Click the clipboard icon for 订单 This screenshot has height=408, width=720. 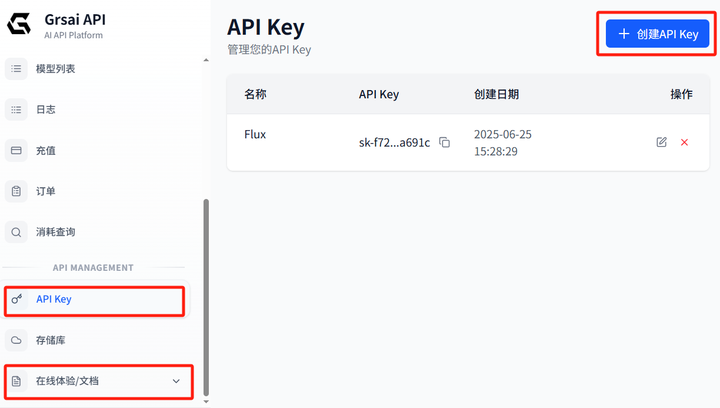[x=16, y=191]
